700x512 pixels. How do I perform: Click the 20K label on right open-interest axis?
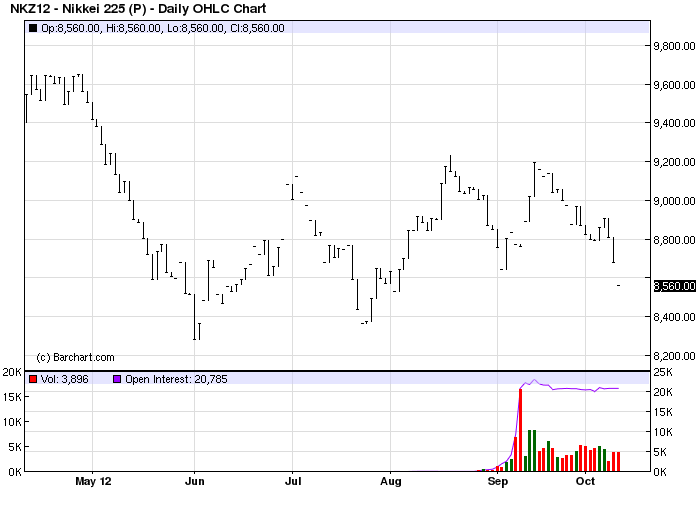663,392
